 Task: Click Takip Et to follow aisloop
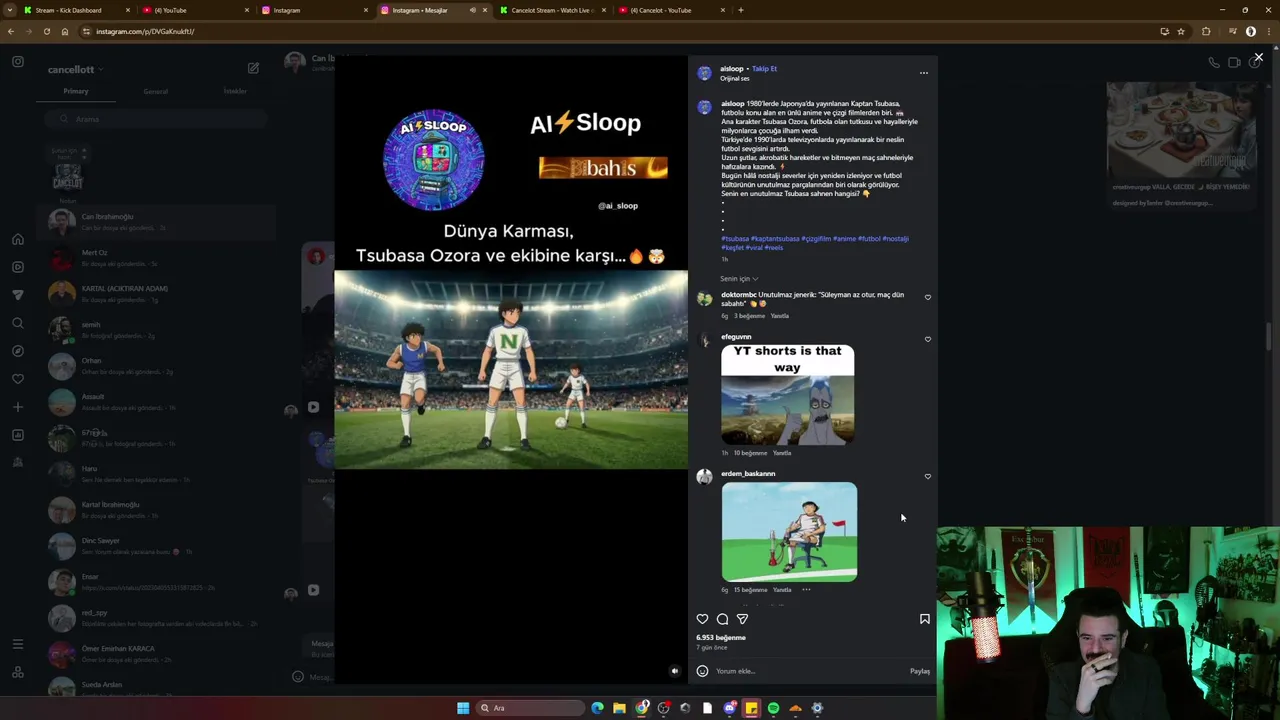coord(764,69)
